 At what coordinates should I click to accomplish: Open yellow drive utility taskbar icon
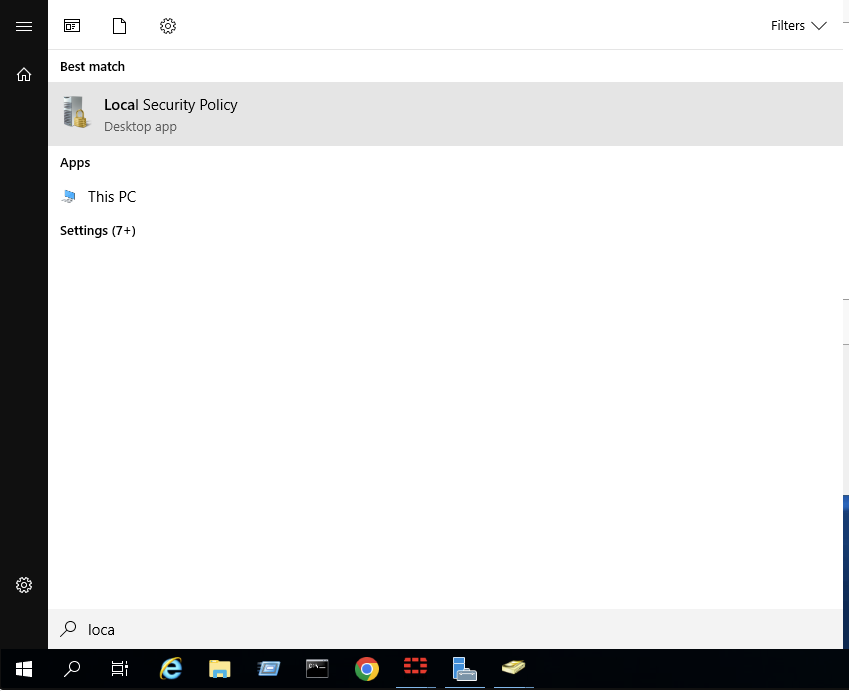click(x=513, y=668)
